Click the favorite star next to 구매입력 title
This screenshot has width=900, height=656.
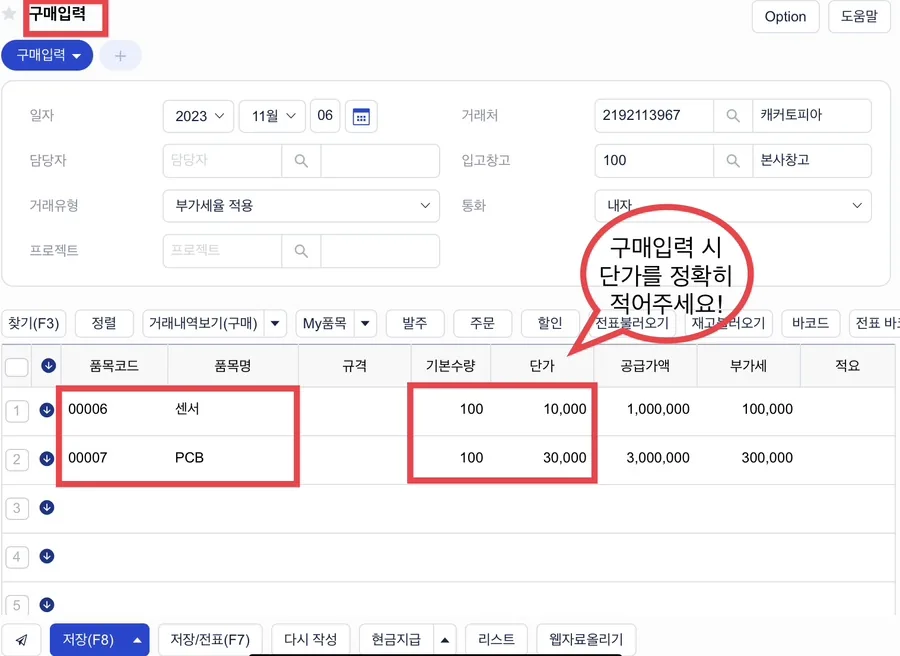click(9, 13)
